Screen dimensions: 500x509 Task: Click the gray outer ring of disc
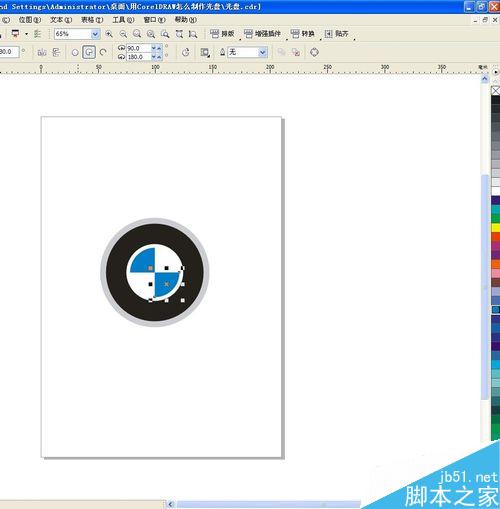(155, 221)
